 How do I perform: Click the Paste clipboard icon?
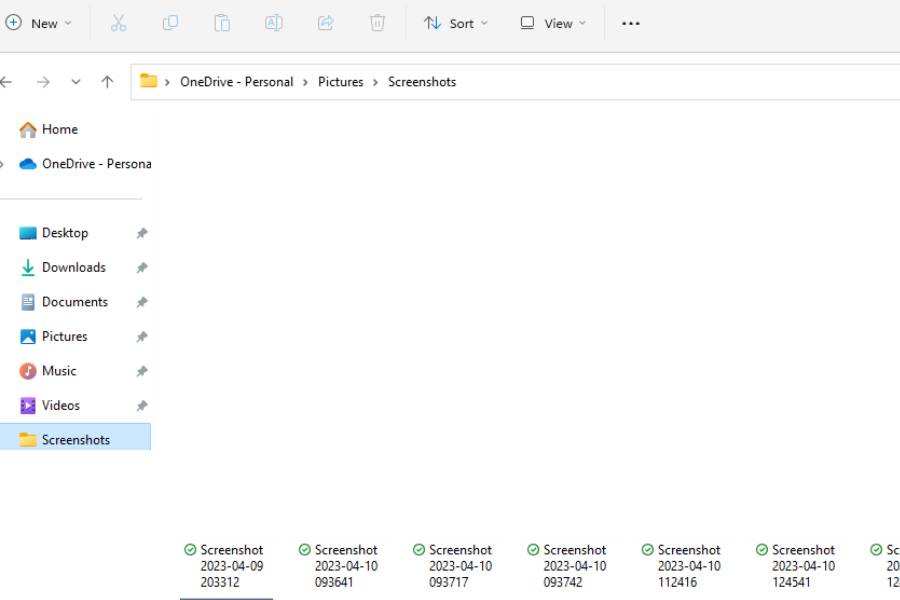click(222, 23)
